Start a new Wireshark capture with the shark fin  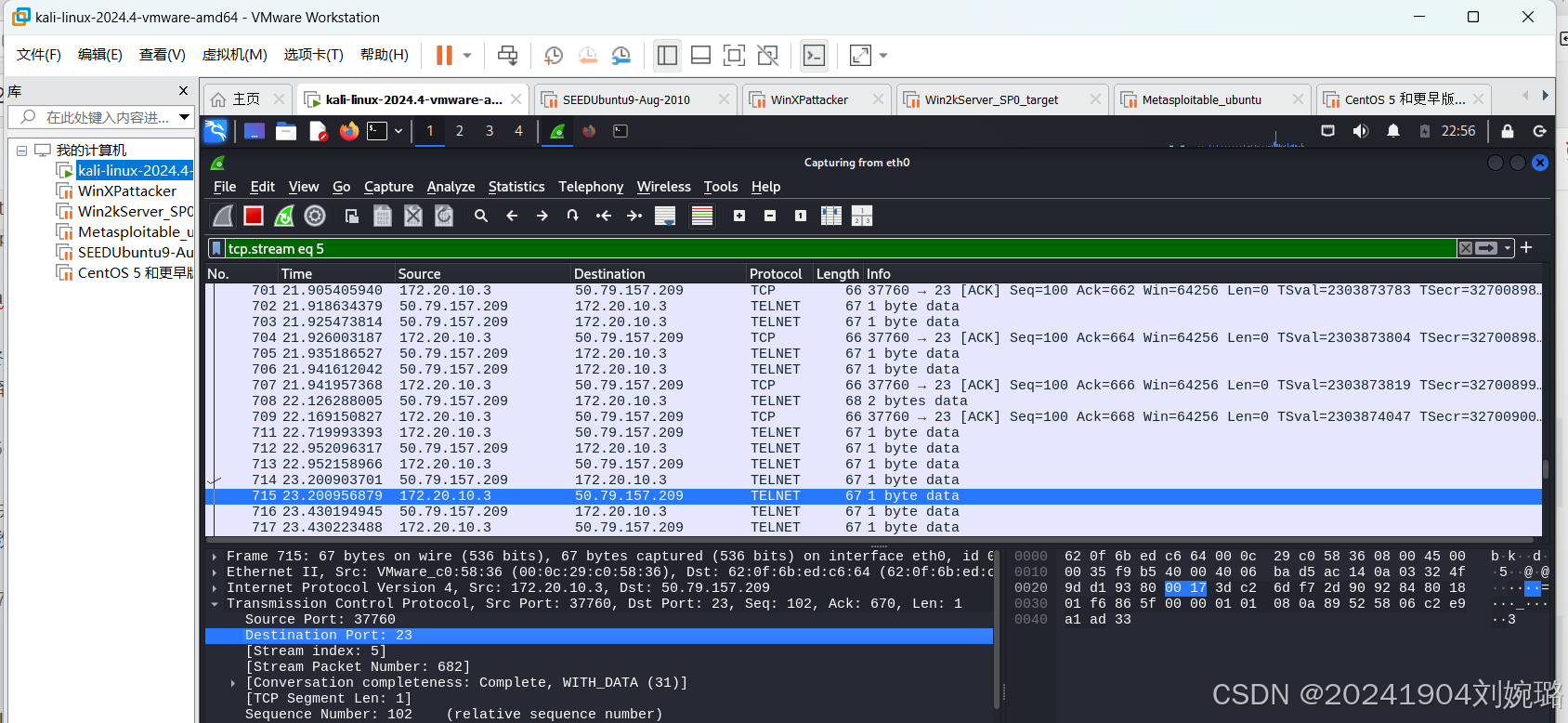point(223,216)
